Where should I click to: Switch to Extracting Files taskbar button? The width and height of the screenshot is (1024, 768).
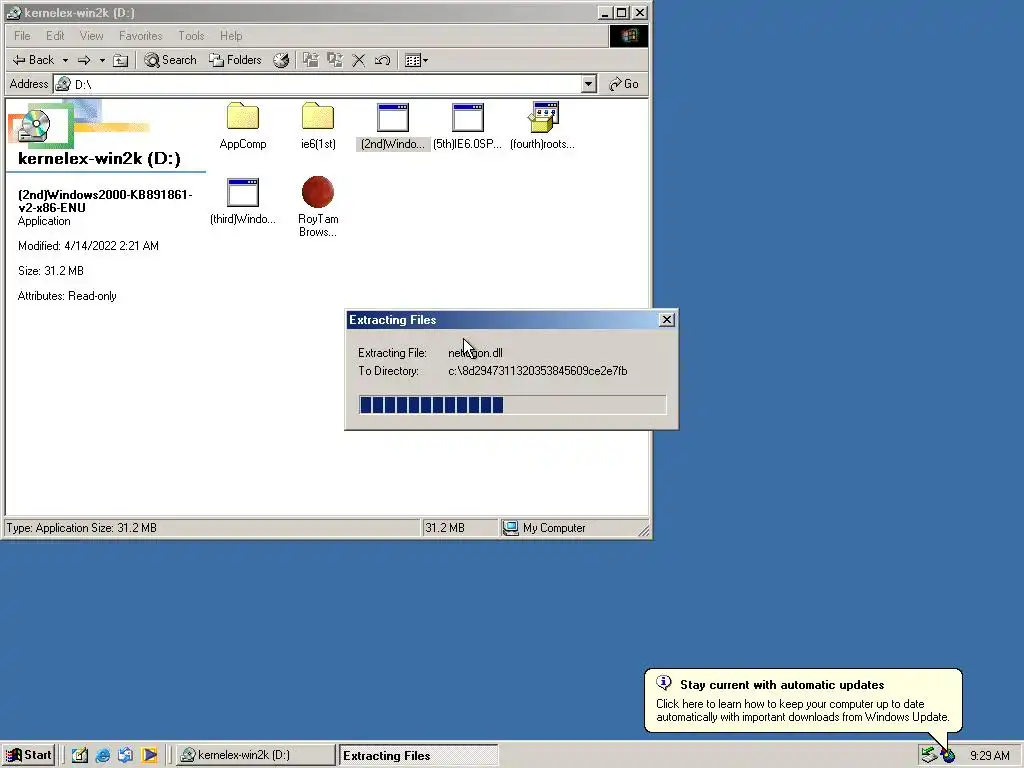click(x=418, y=756)
